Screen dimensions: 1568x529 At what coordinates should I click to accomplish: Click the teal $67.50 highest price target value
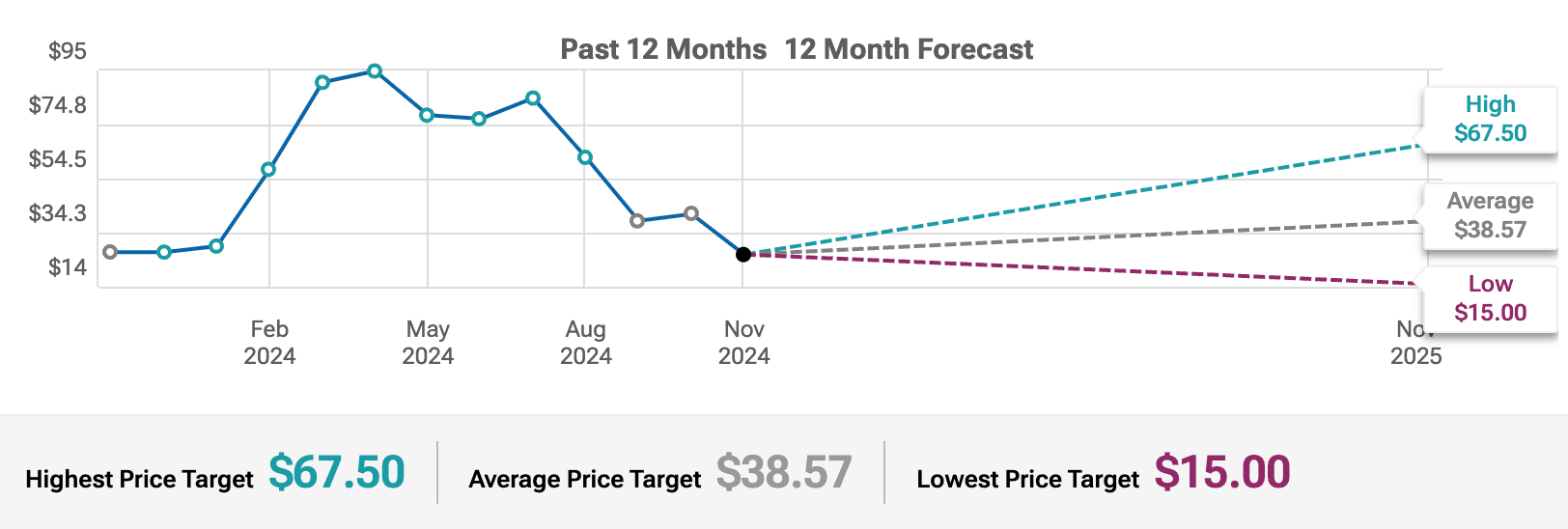point(336,472)
